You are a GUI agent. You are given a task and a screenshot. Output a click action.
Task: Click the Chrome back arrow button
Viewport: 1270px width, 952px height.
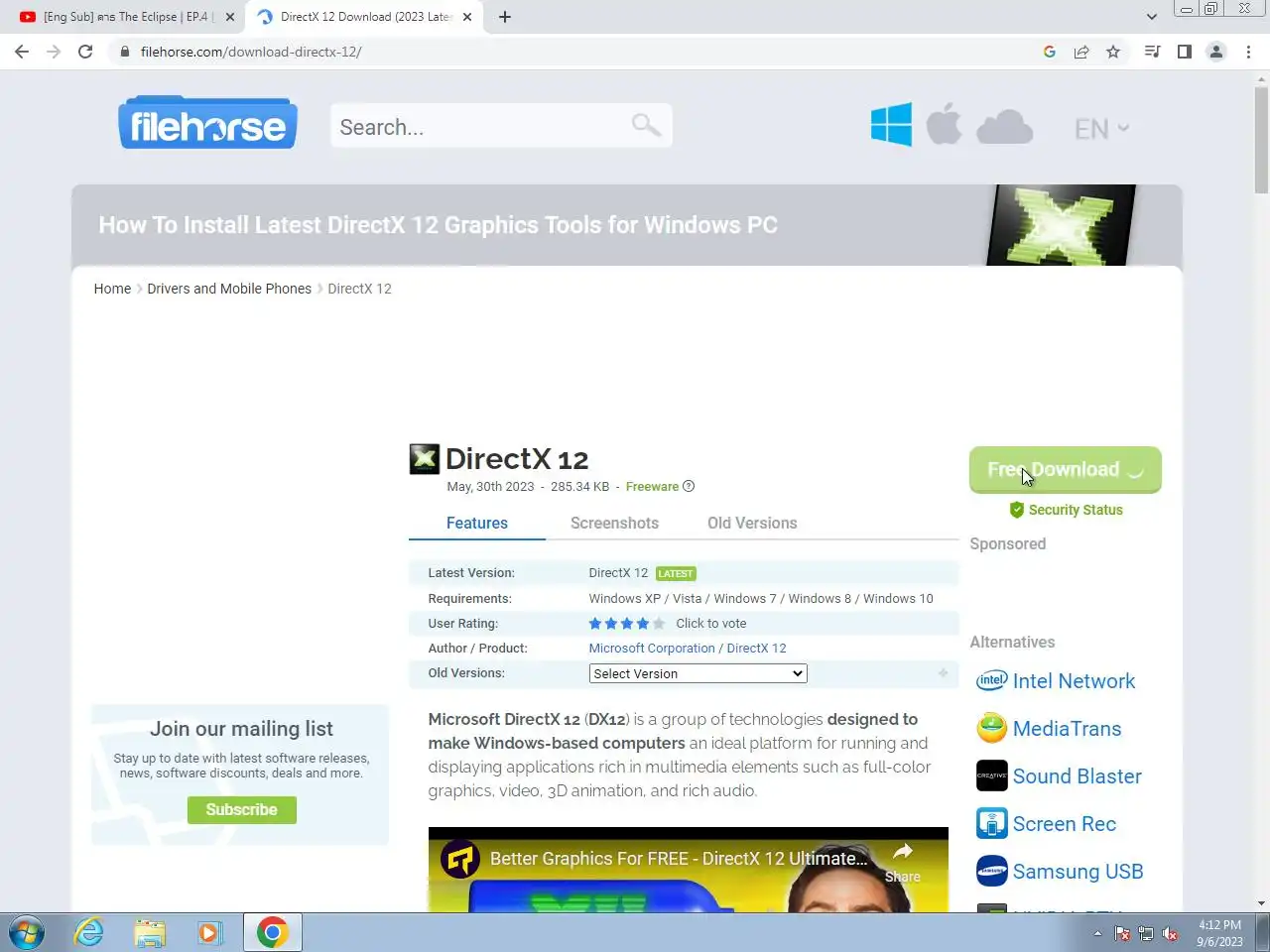22,52
